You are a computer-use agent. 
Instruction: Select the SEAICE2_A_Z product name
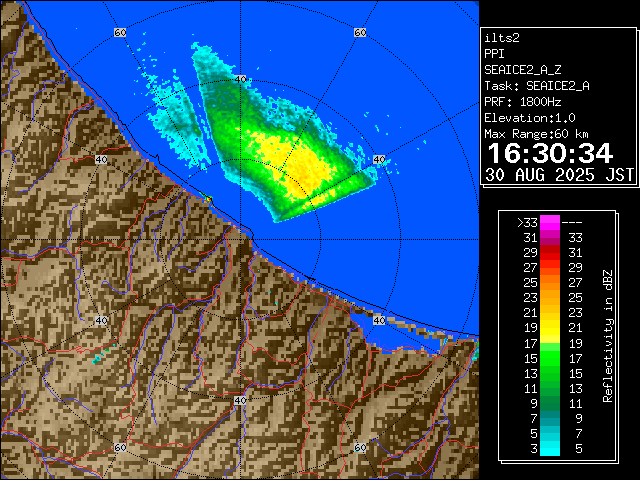pos(522,69)
